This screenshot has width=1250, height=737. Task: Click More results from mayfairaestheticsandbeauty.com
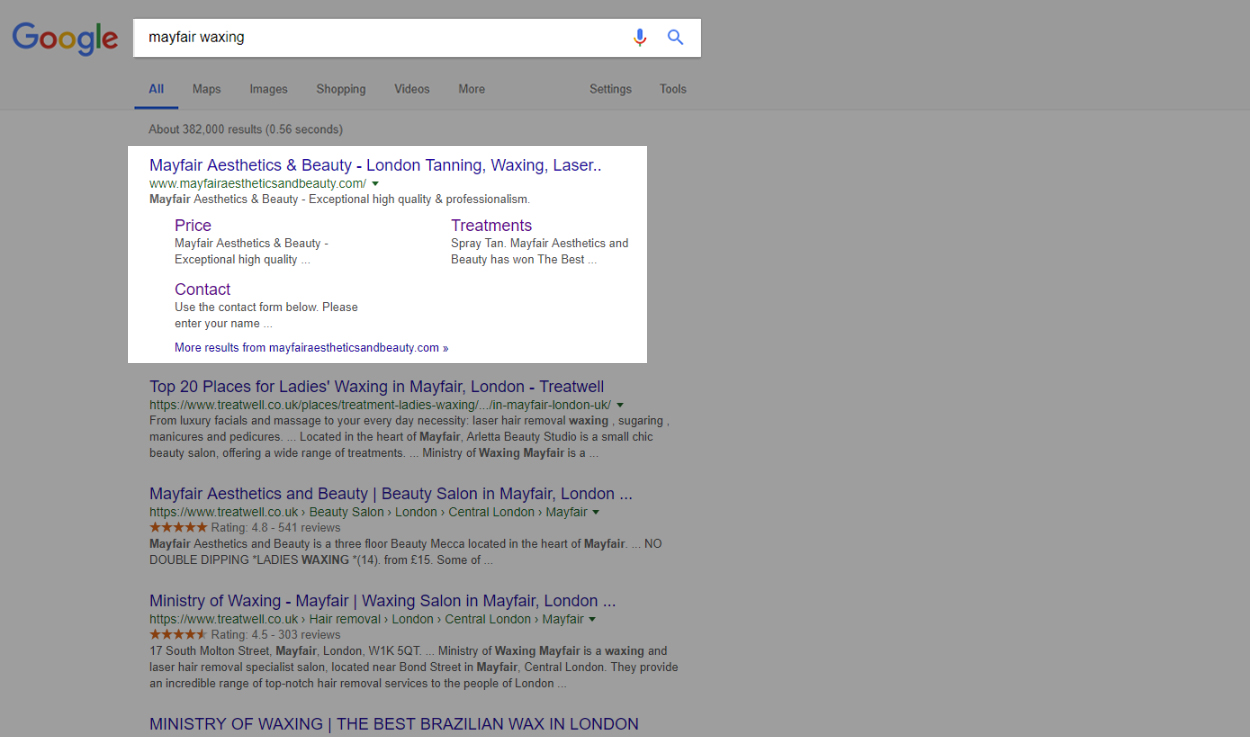(311, 348)
